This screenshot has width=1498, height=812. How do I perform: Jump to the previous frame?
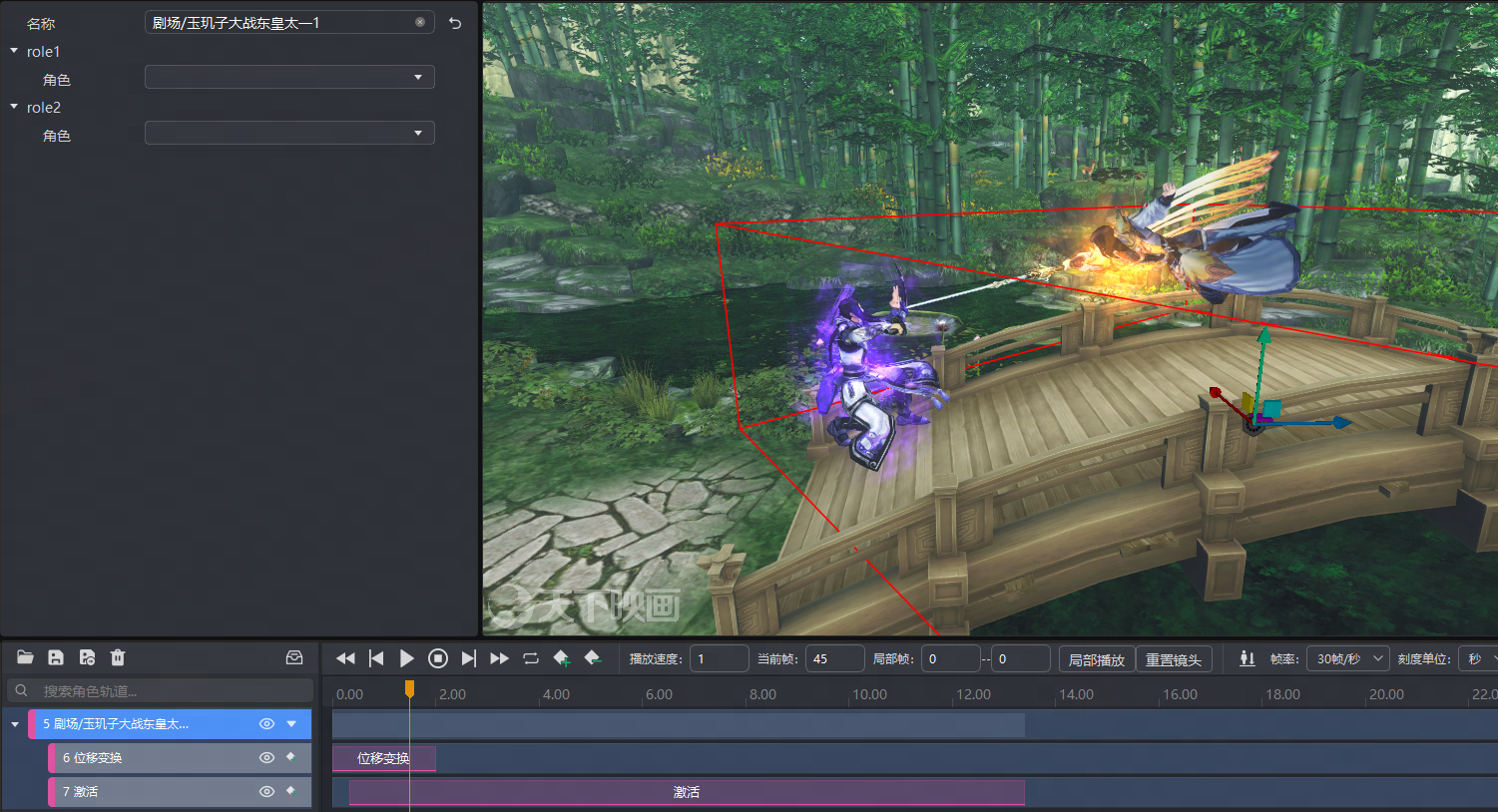click(x=376, y=658)
